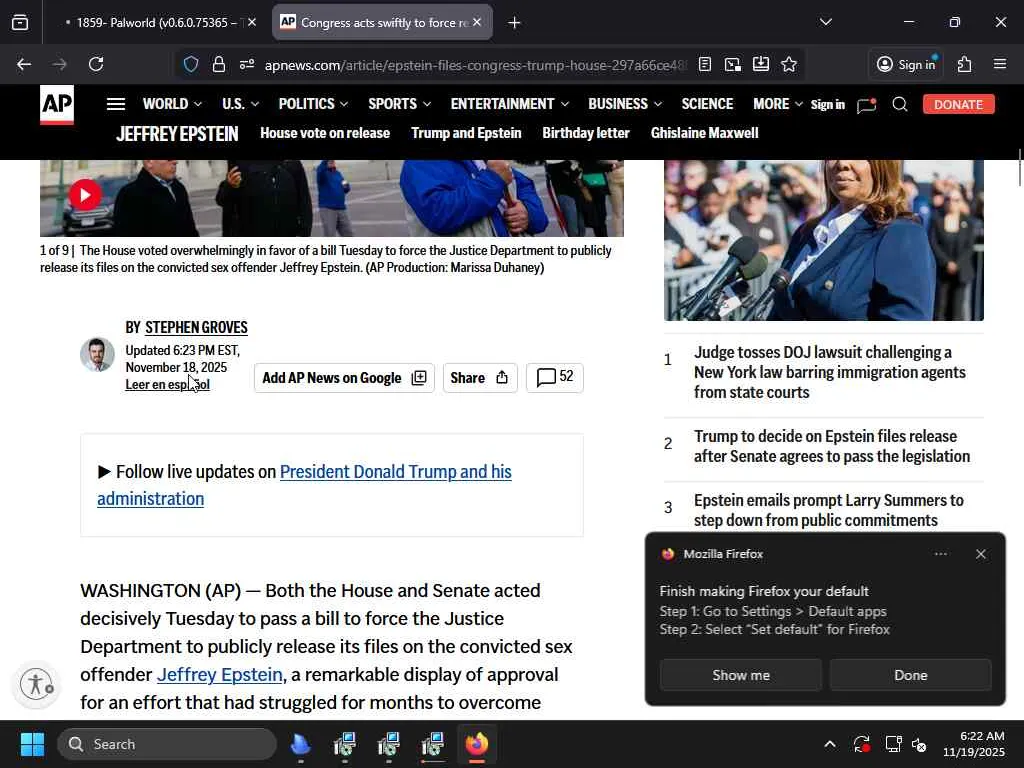Click the red DONATE button
The image size is (1024, 768).
958,104
